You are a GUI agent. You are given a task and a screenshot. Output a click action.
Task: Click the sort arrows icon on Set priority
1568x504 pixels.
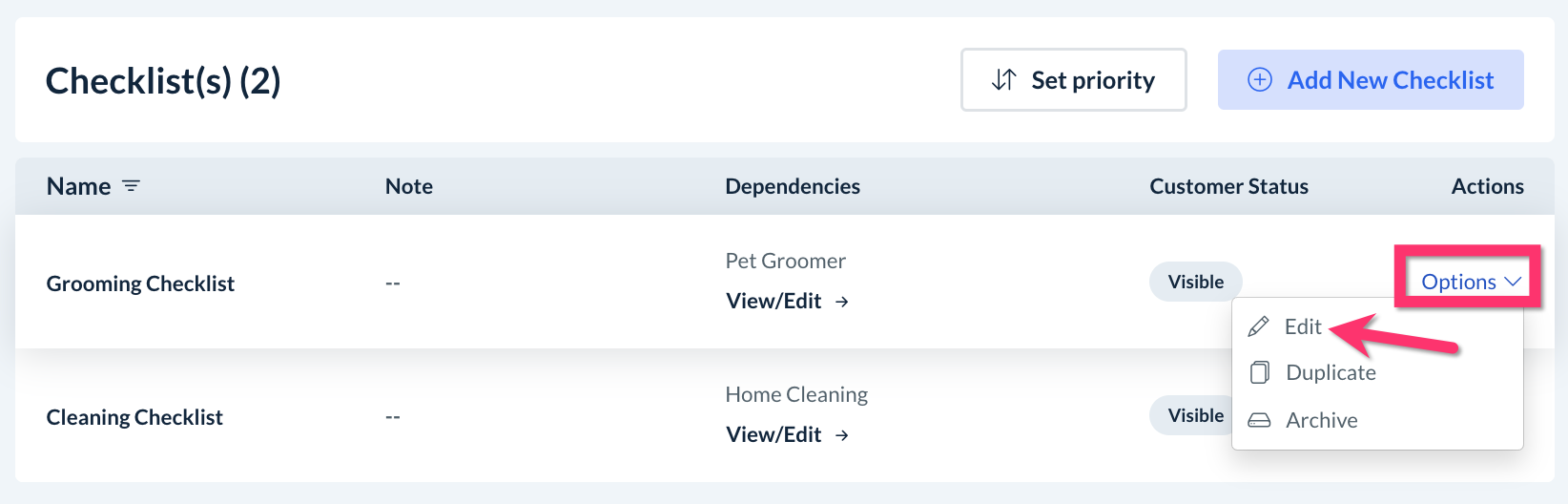[x=1003, y=80]
